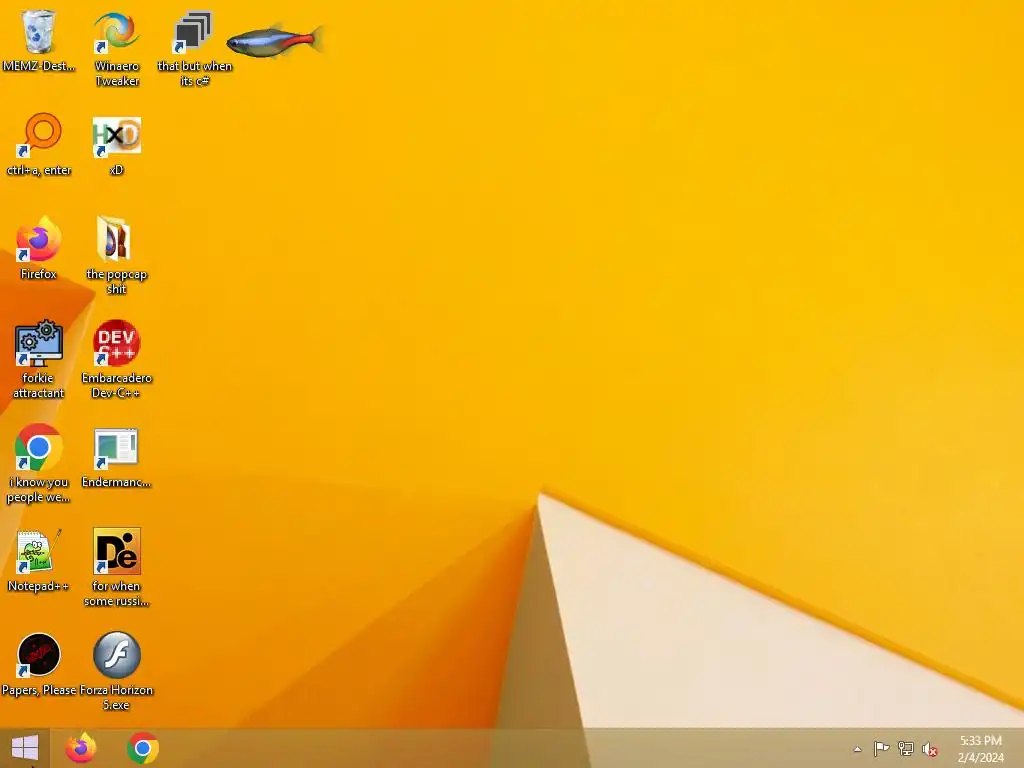Select the 'Papers, Please' label text
1024x768 pixels.
[39, 690]
